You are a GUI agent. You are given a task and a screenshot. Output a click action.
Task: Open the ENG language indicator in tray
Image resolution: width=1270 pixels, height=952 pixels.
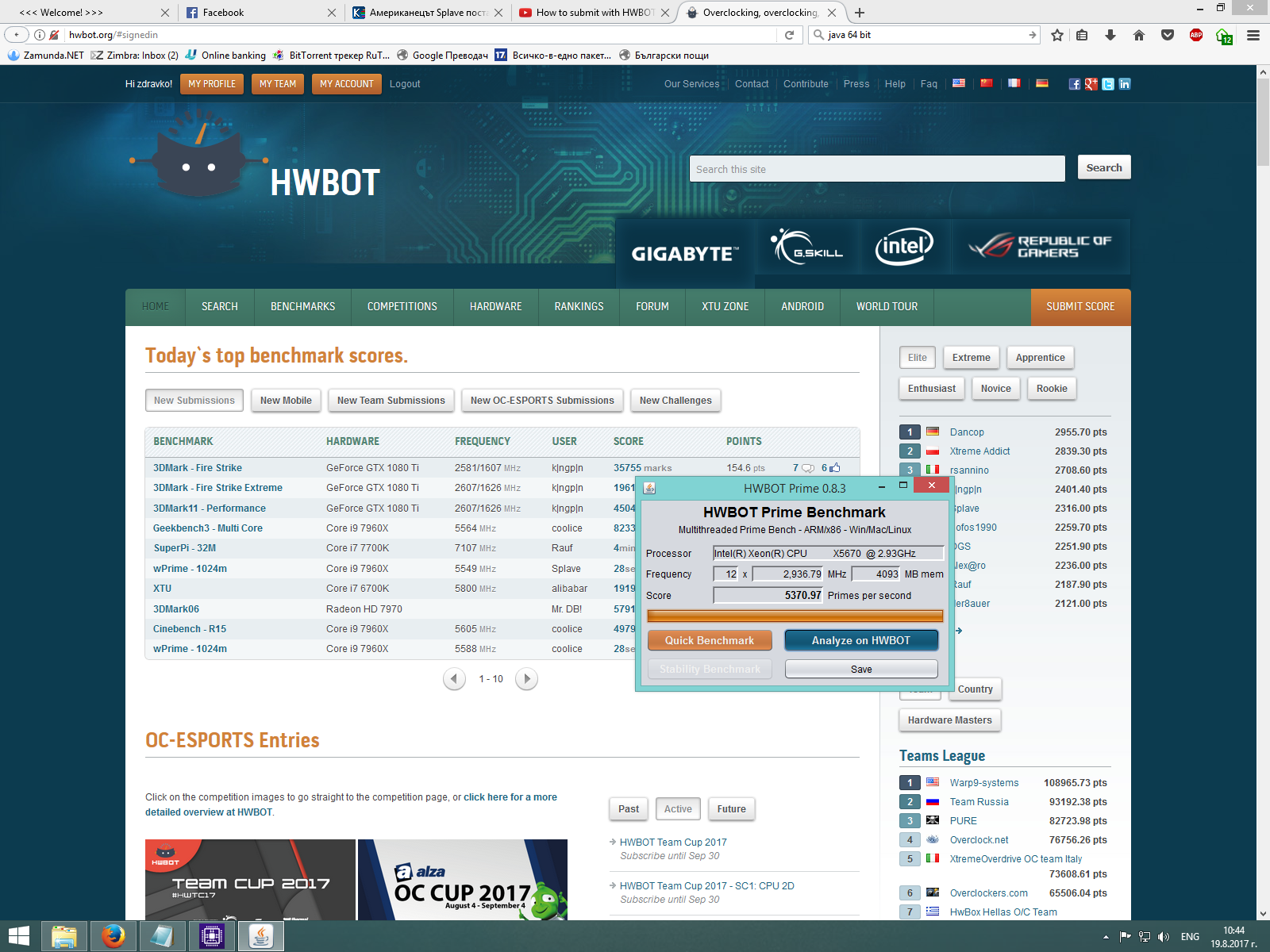pos(1190,937)
